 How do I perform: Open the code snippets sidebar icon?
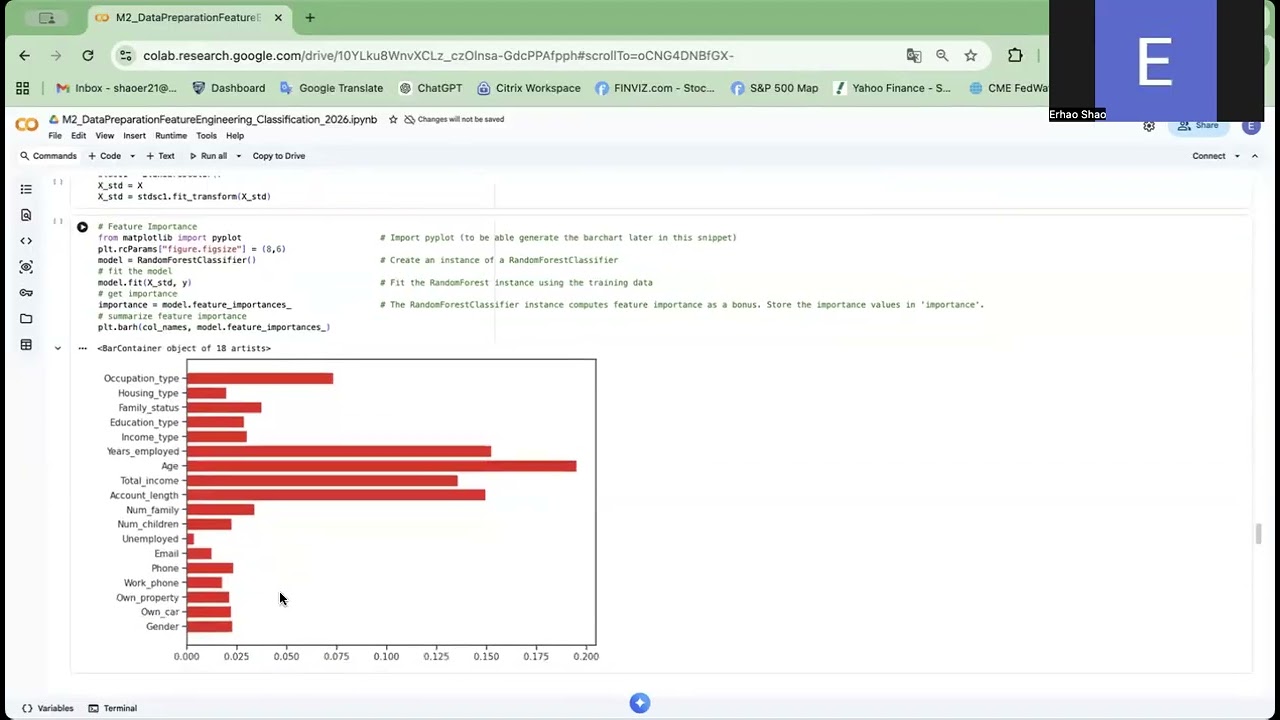[x=26, y=241]
